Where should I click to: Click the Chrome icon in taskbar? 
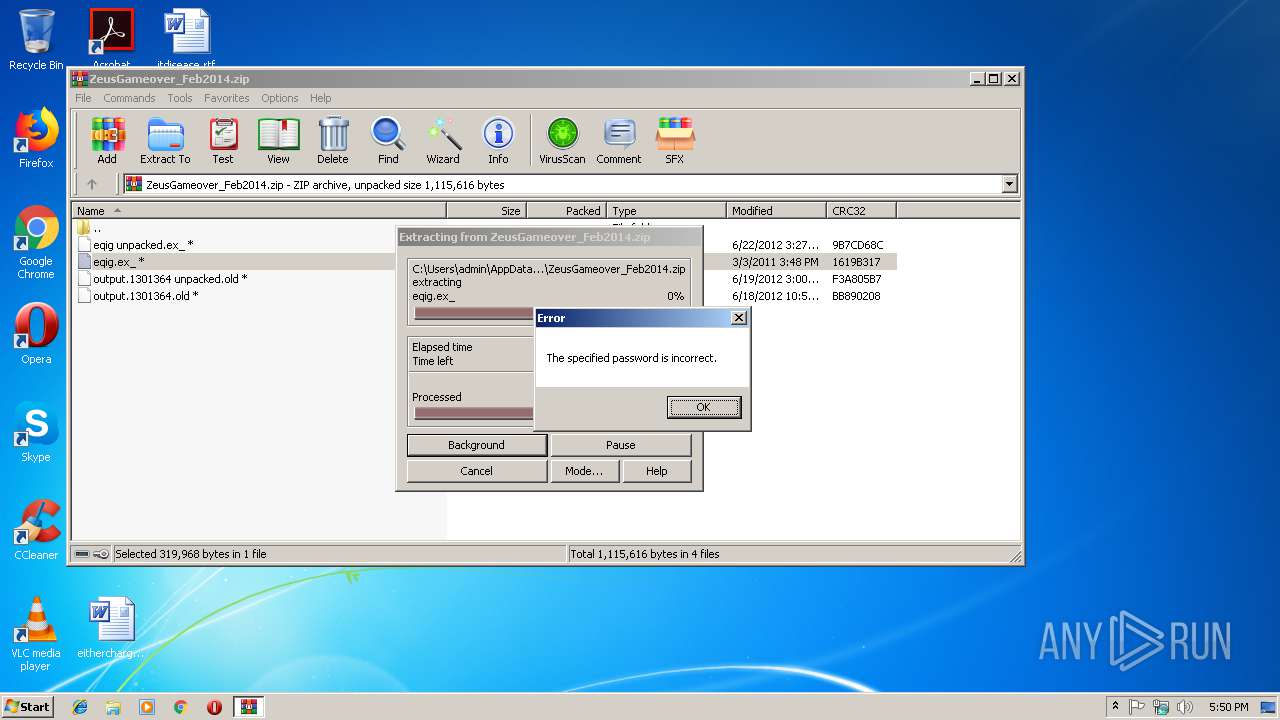click(180, 707)
